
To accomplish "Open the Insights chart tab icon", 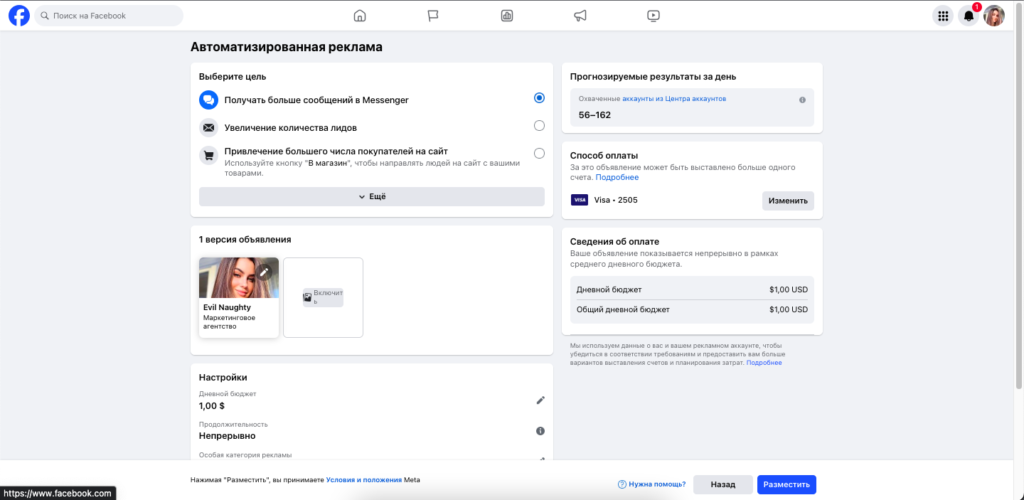I will click(507, 16).
